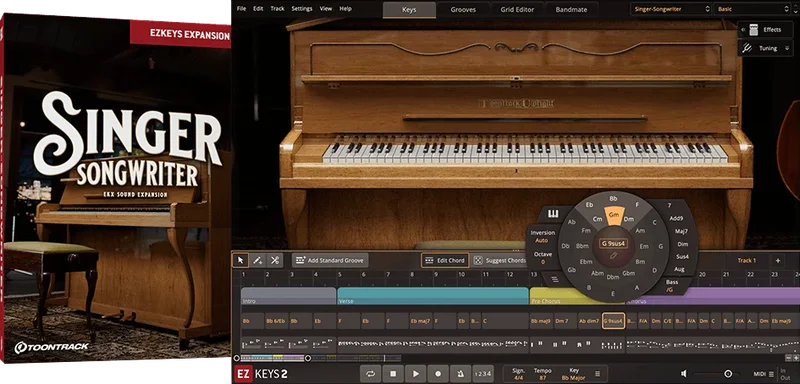Click Add Standard Groove button
The width and height of the screenshot is (800, 384).
(330, 260)
